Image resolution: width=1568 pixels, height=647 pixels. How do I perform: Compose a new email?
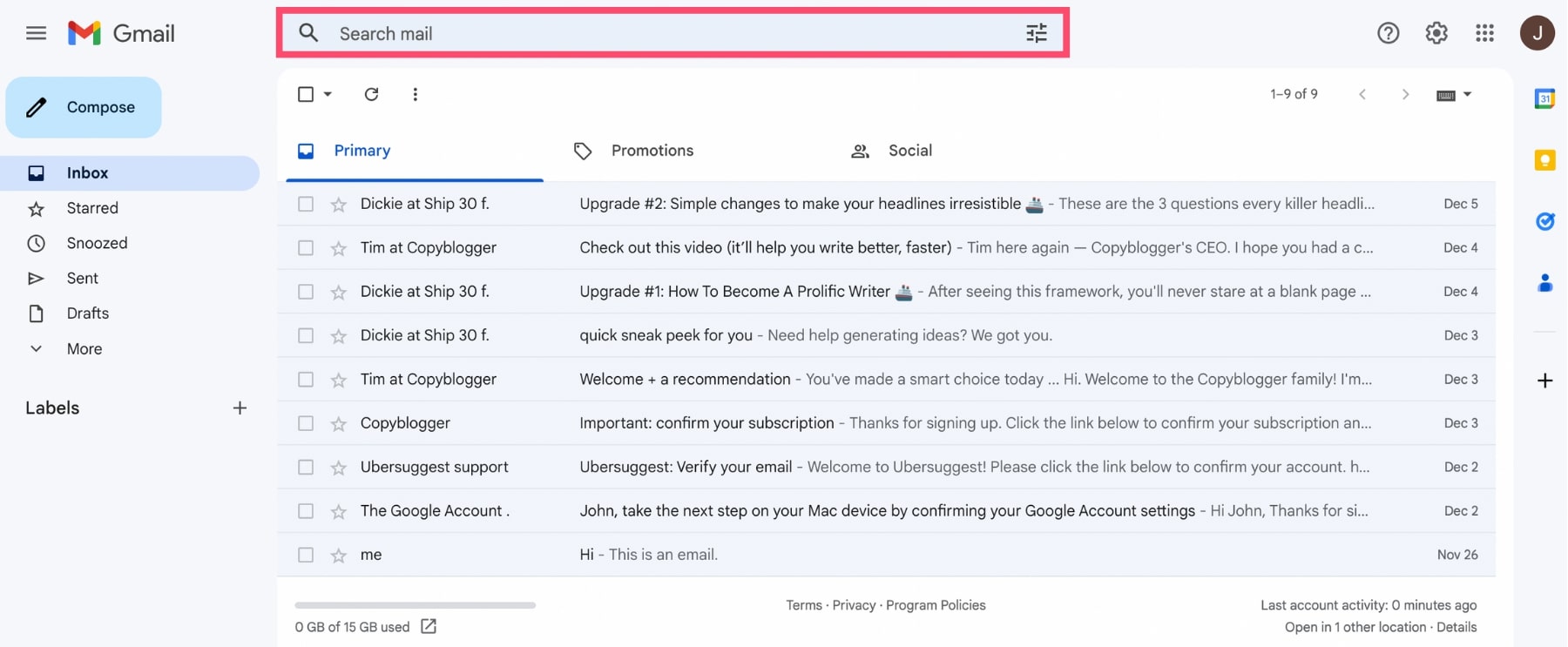[x=84, y=107]
